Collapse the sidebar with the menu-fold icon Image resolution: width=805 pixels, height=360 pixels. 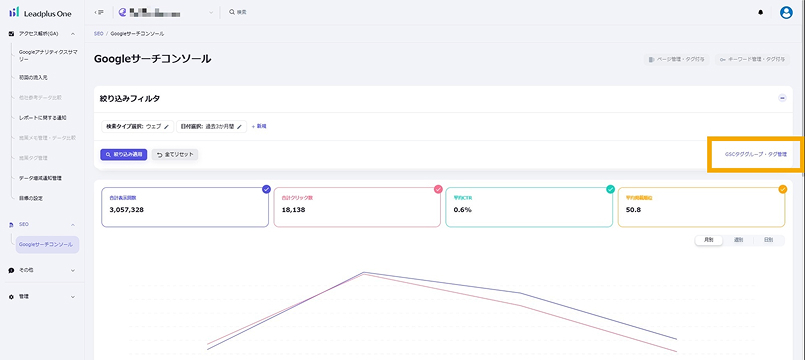tap(100, 12)
